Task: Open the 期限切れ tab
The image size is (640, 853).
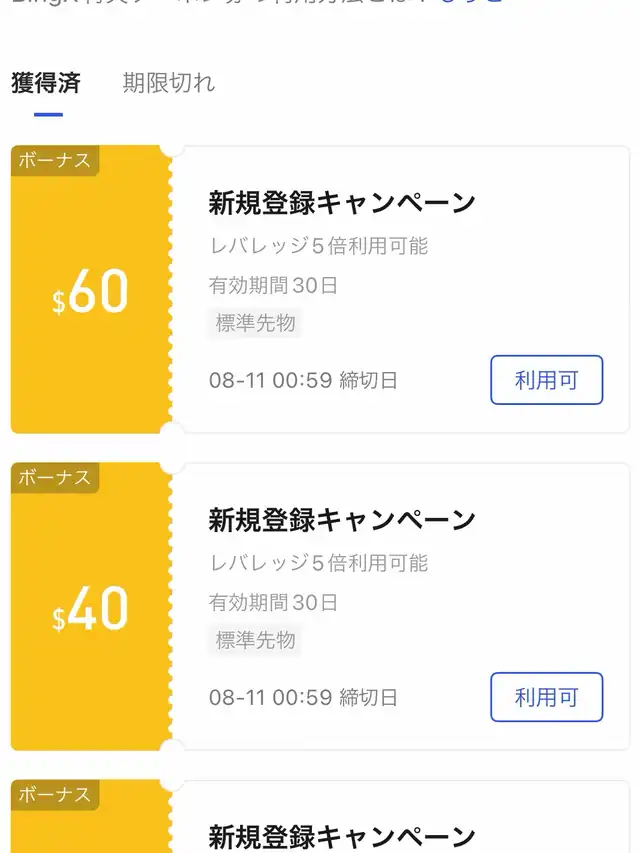Action: [x=169, y=83]
